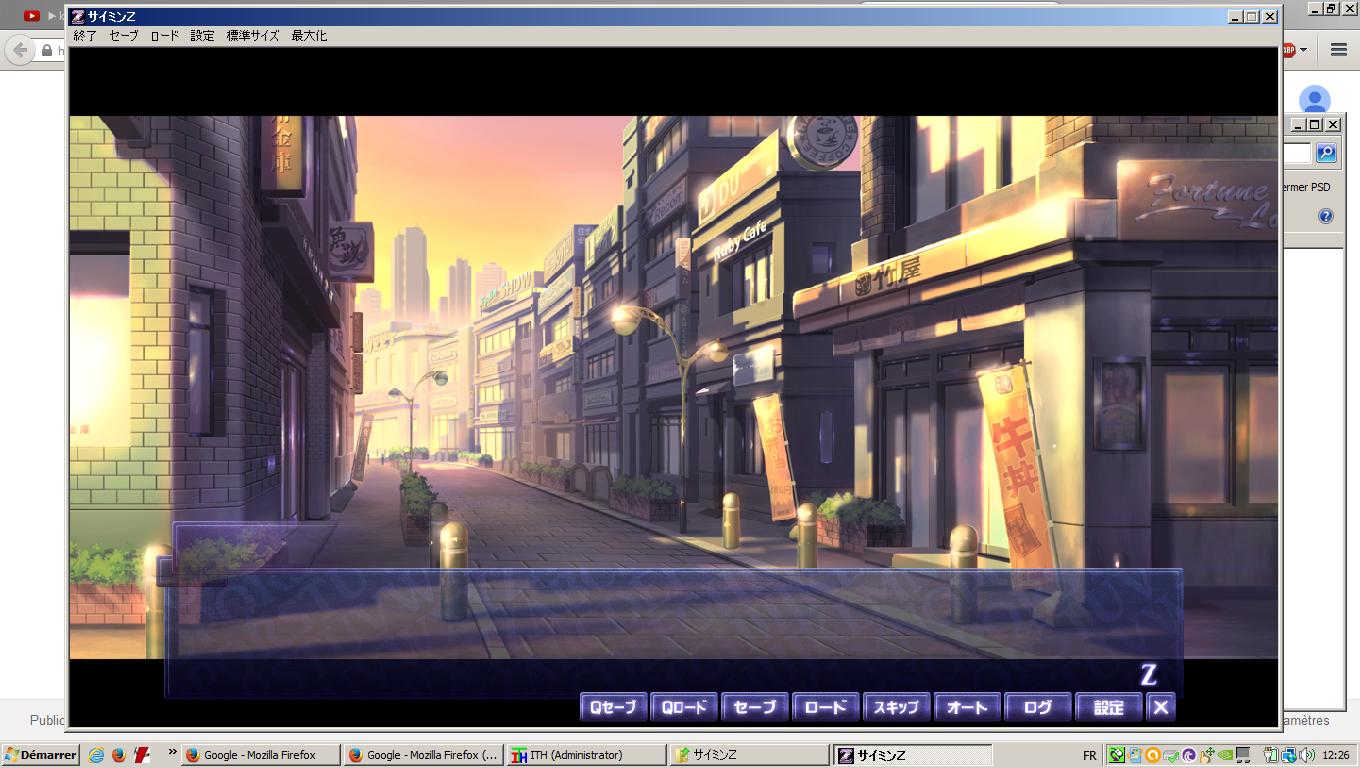1360x768 pixels.
Task: Select 最大化 in the menu bar
Action: coord(309,36)
